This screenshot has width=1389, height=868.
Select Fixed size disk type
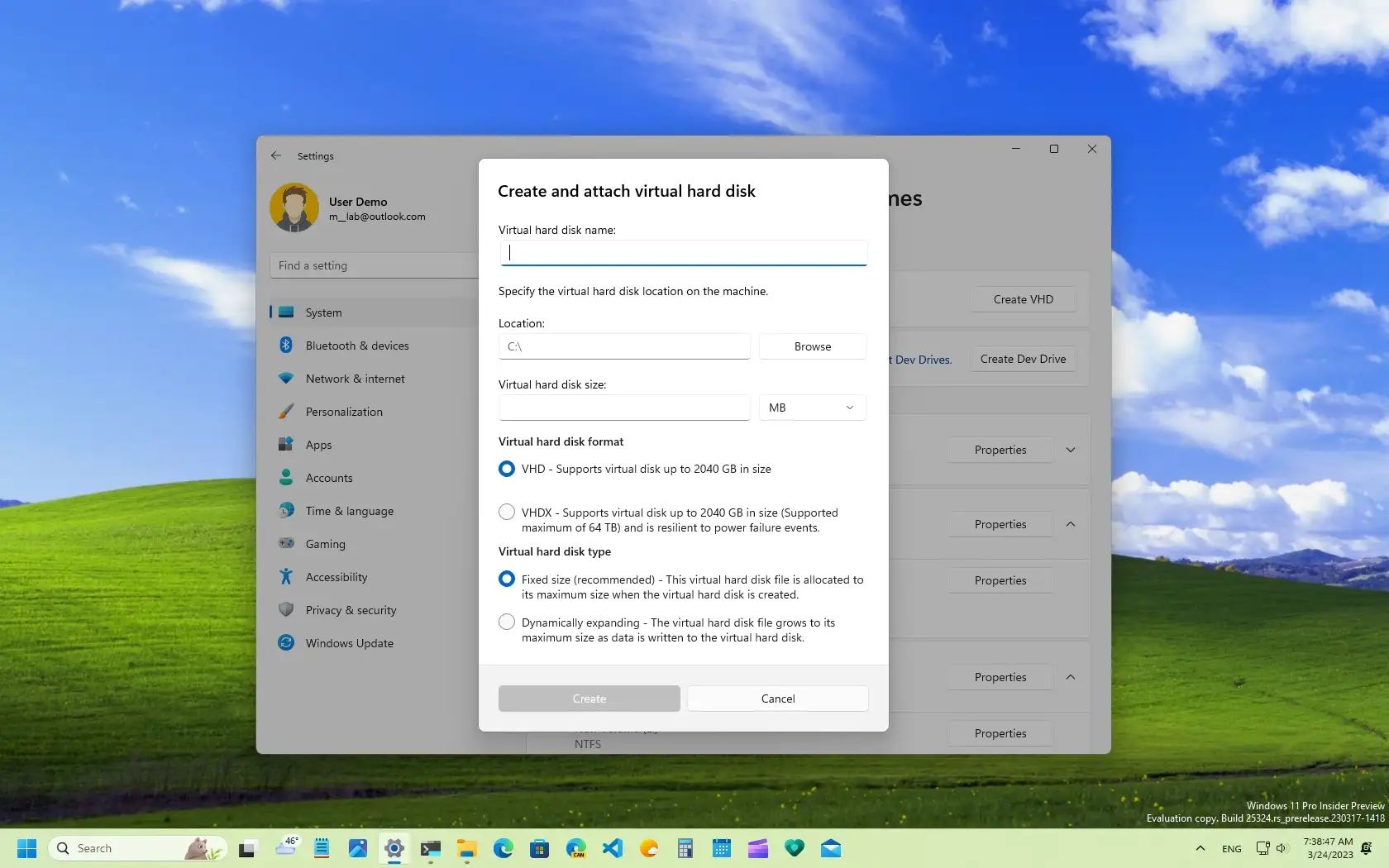(506, 579)
